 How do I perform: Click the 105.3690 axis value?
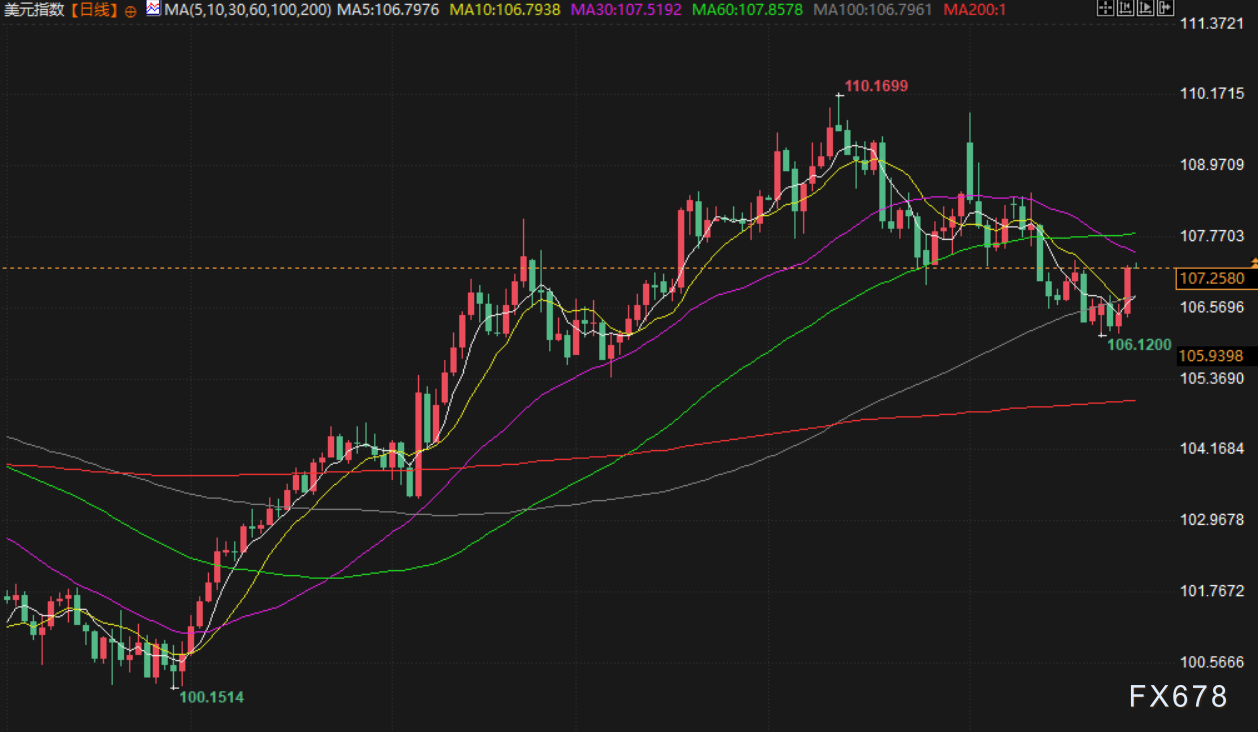[x=1212, y=378]
